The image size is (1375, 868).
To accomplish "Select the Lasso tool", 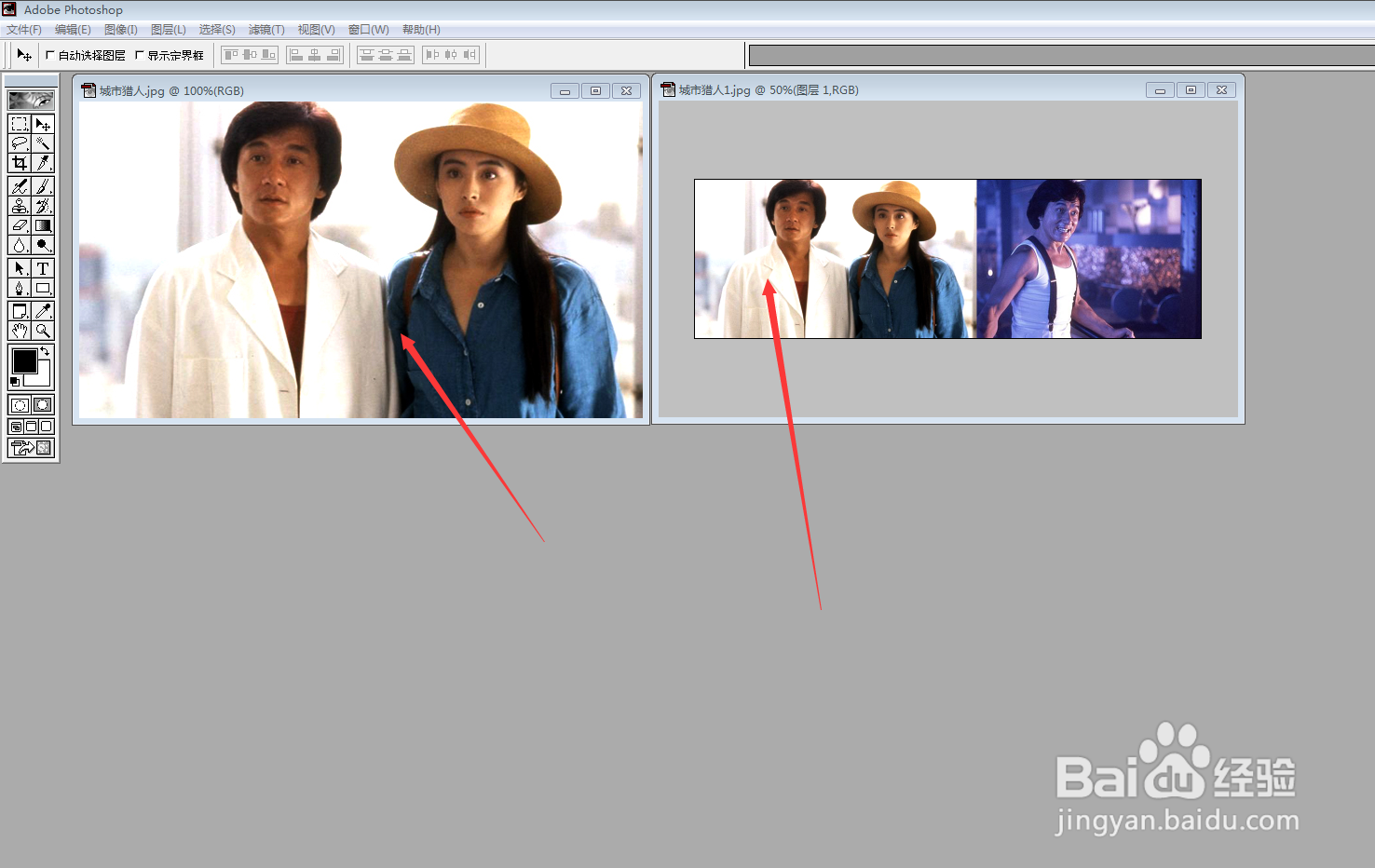I will pos(20,143).
